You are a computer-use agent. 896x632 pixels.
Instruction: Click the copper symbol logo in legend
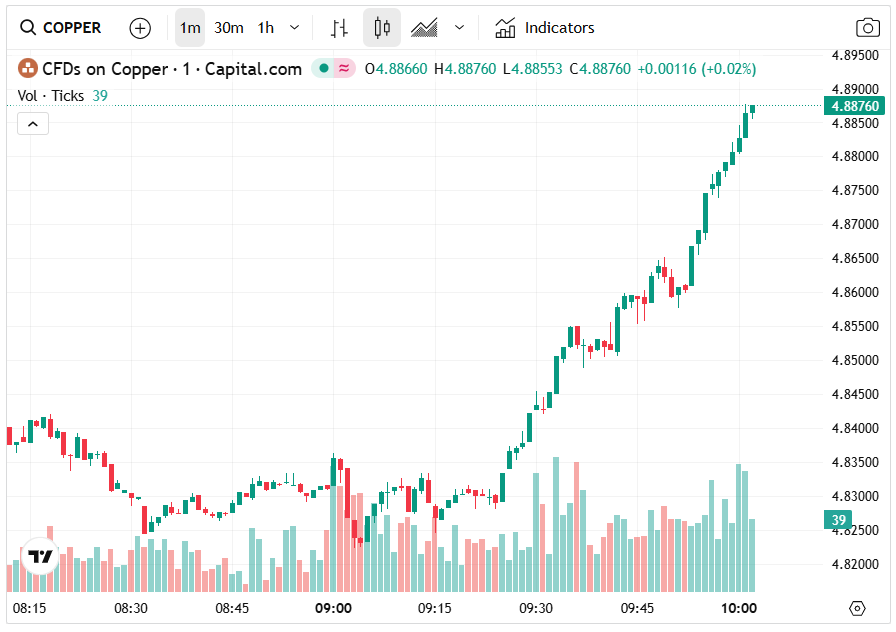tap(27, 69)
